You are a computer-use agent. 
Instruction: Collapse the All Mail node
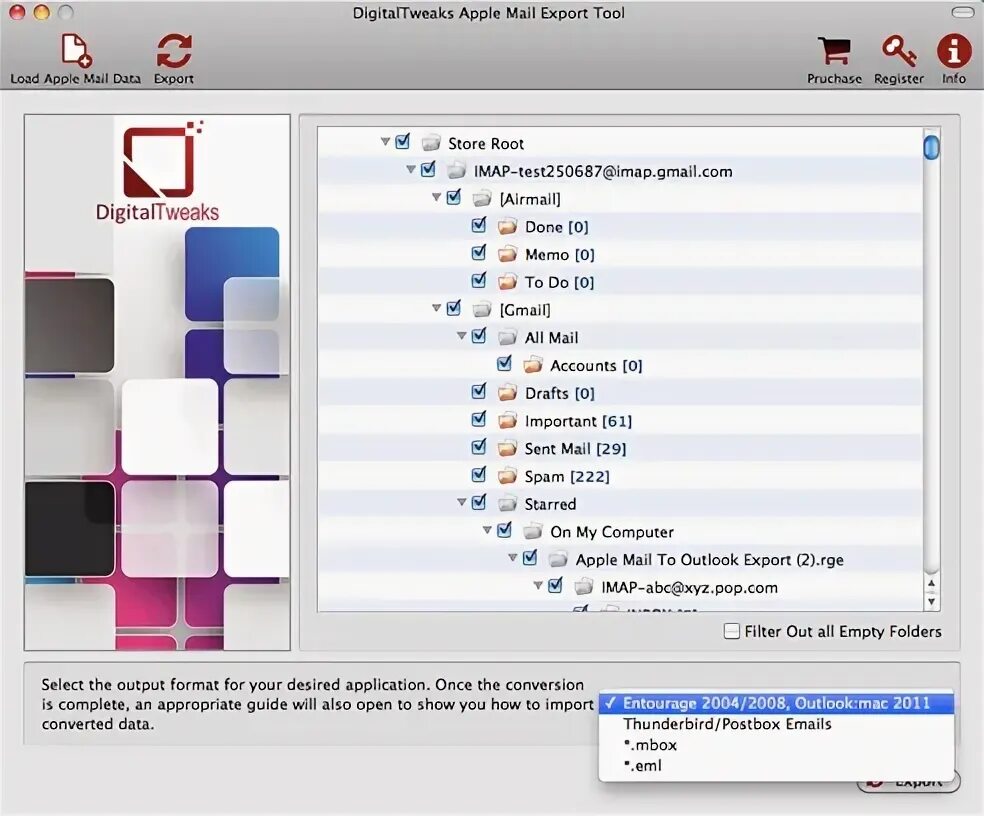462,336
